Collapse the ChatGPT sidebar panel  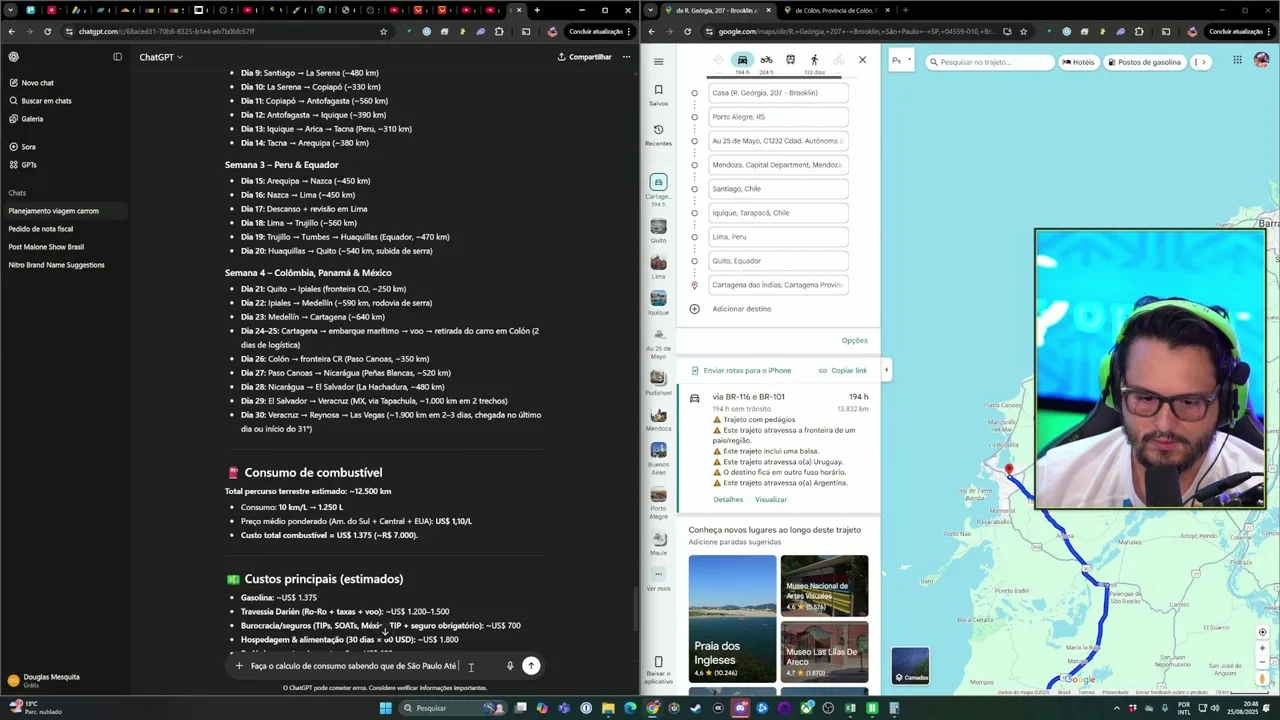(x=117, y=57)
